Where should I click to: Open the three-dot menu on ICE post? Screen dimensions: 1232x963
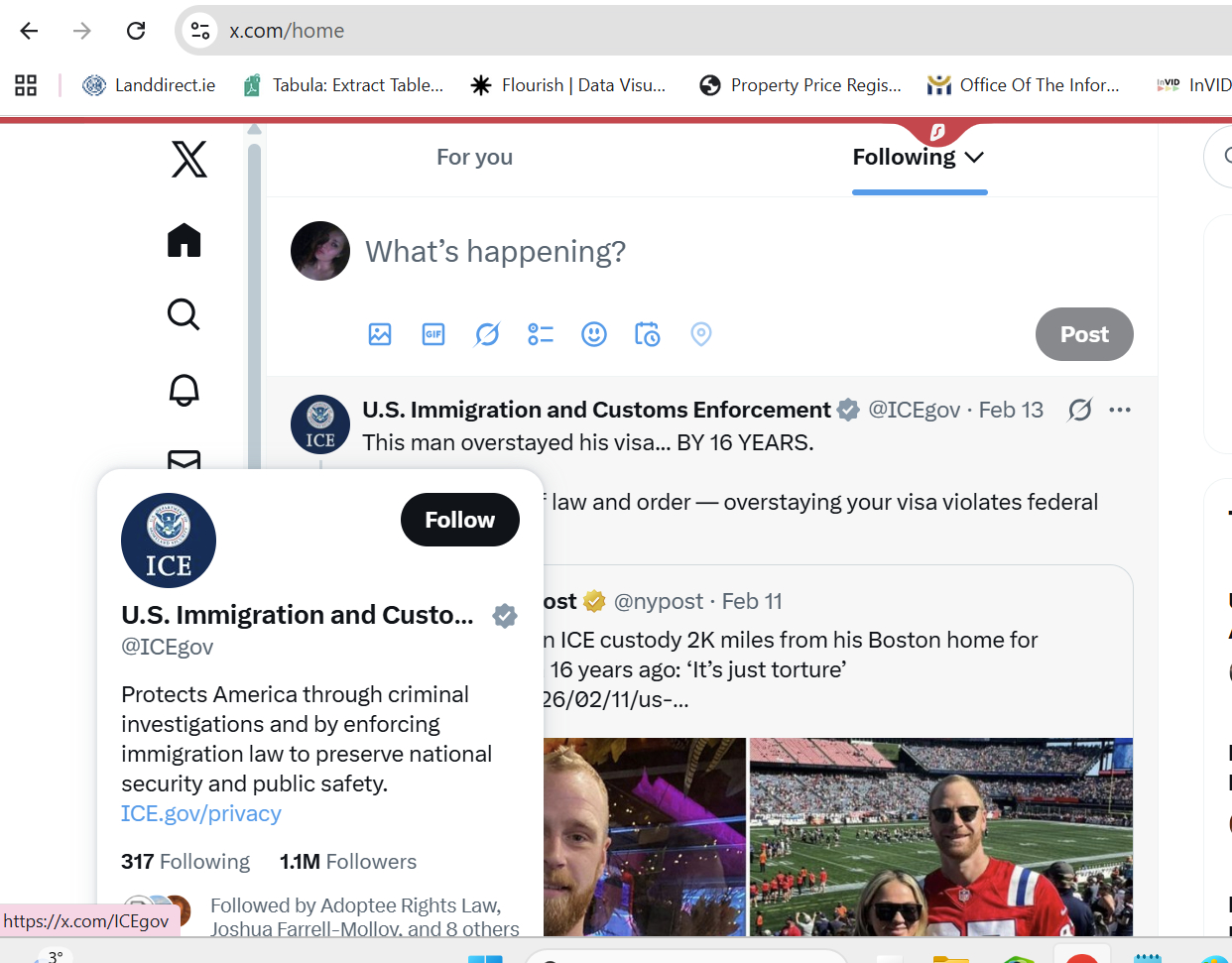tap(1120, 410)
